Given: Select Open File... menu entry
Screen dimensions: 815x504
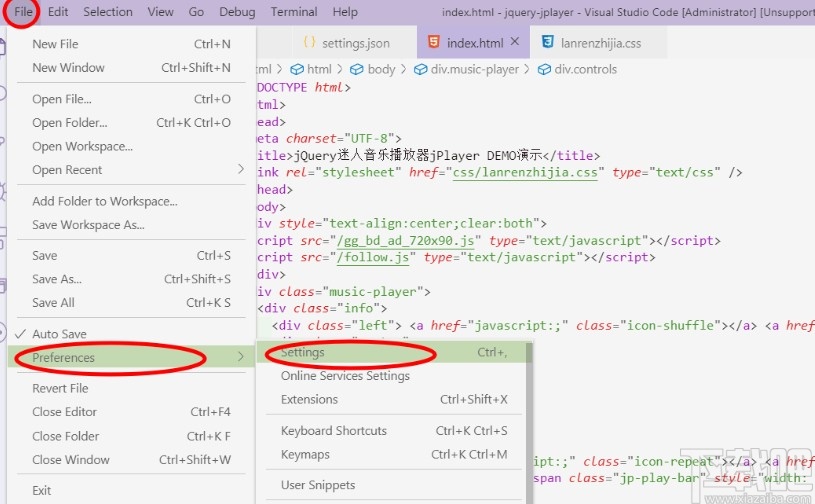Looking at the screenshot, I should (x=131, y=99).
